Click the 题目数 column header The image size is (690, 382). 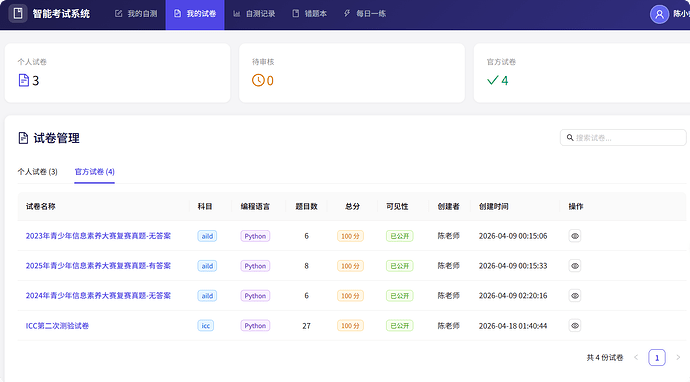point(306,206)
